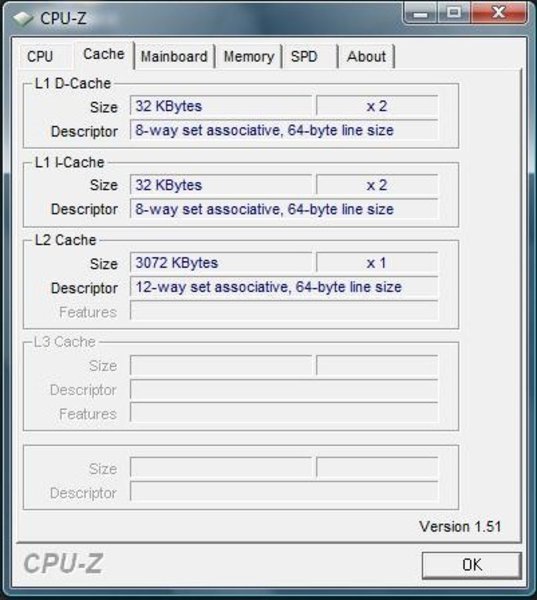Click the L1 I-Cache 32 KBytes field
The width and height of the screenshot is (537, 600).
coord(221,185)
